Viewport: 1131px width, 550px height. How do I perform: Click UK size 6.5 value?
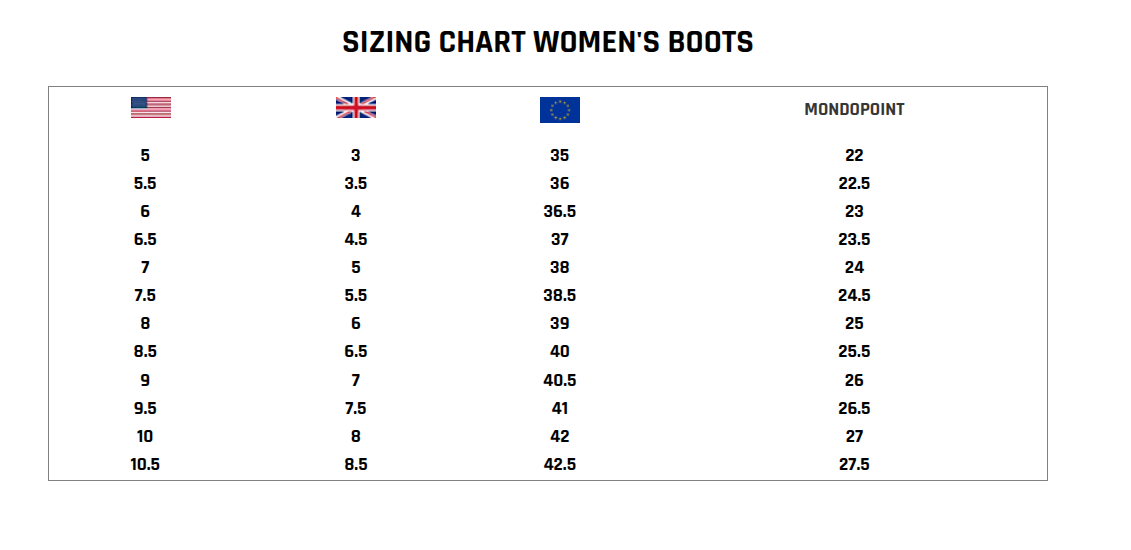(x=356, y=351)
